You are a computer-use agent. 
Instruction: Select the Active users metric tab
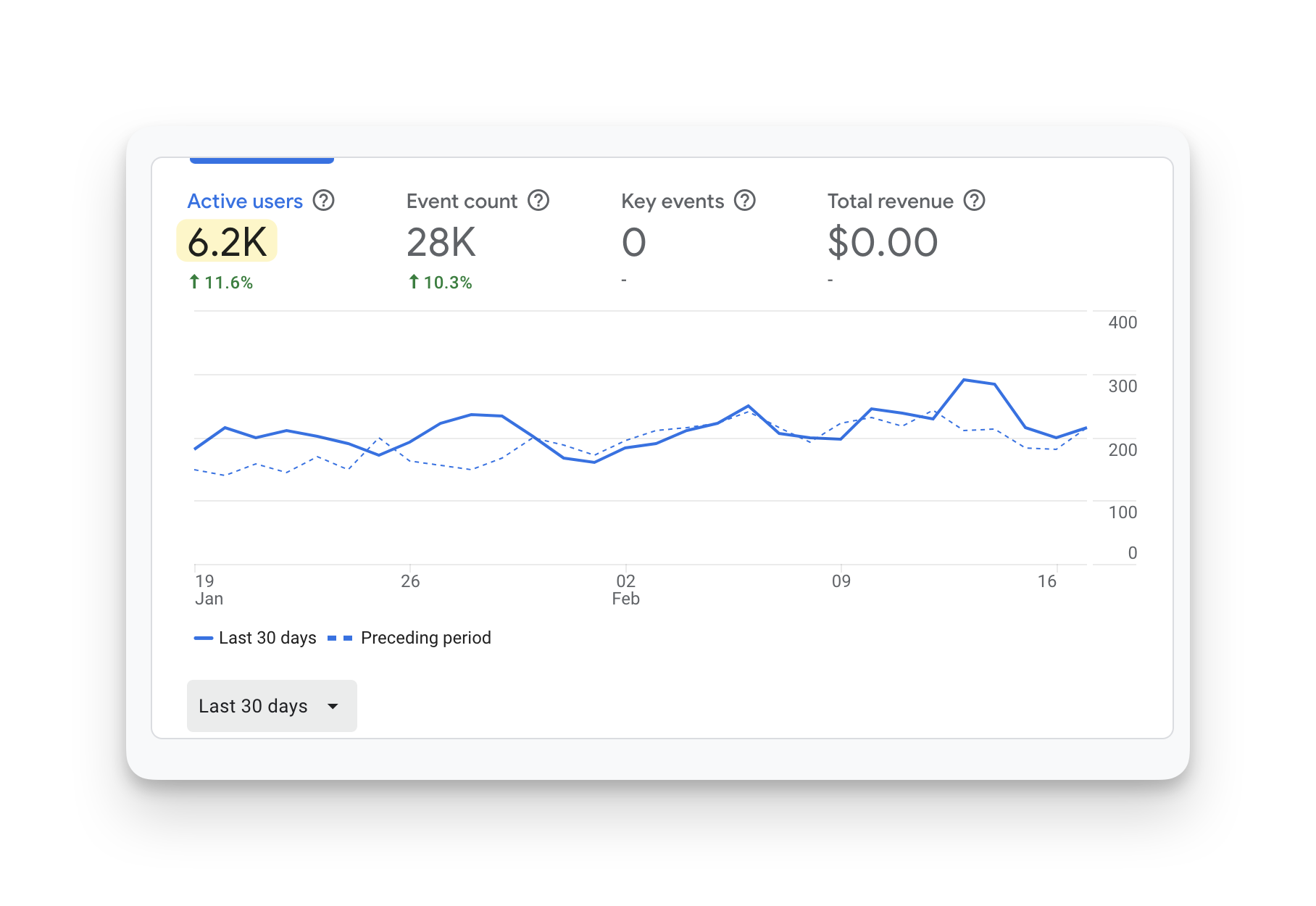click(245, 201)
